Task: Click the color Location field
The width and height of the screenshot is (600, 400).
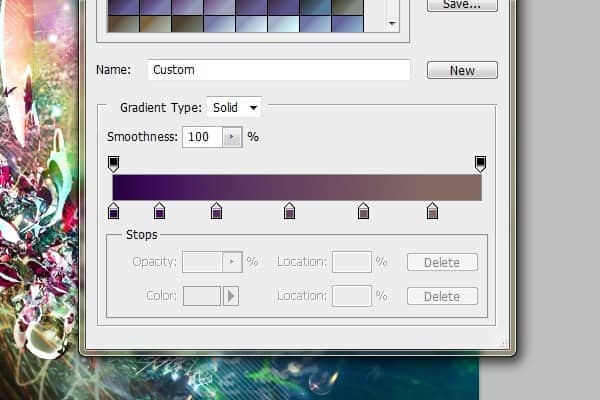Action: click(x=352, y=296)
